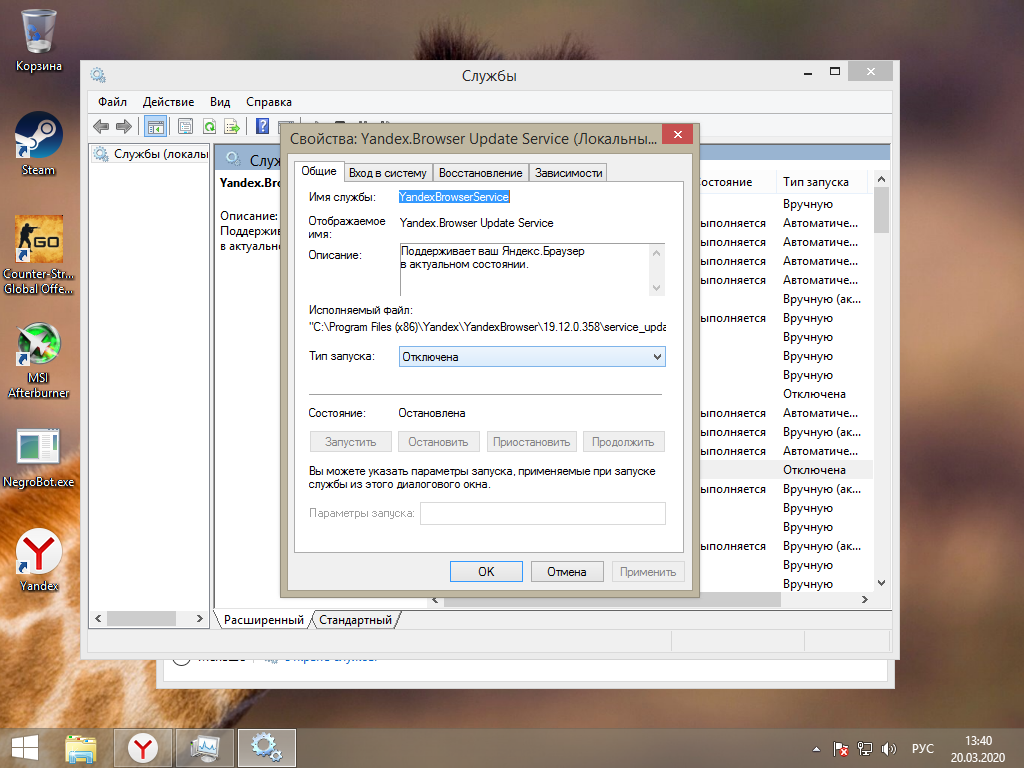Click the executable path text field
This screenshot has height=768, width=1024.
point(487,327)
